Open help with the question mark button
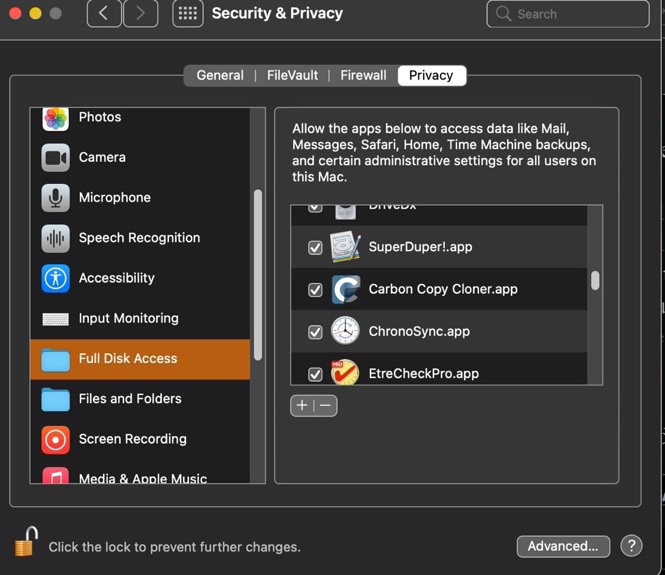The width and height of the screenshot is (665, 575). pyautogui.click(x=631, y=546)
